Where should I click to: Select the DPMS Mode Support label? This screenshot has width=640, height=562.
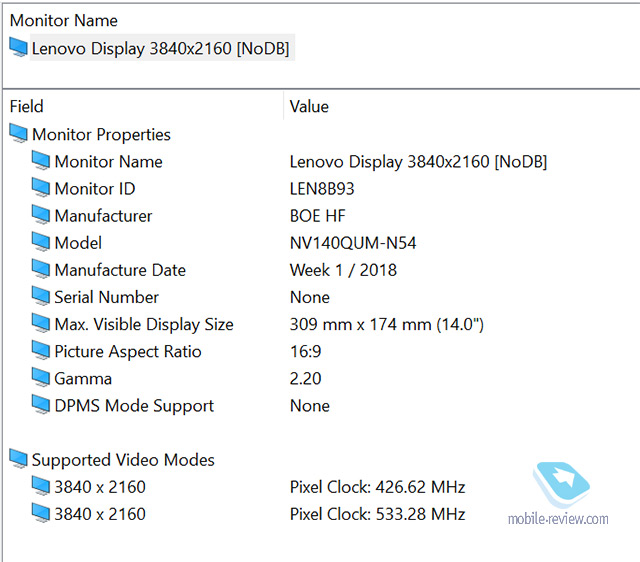pos(134,406)
